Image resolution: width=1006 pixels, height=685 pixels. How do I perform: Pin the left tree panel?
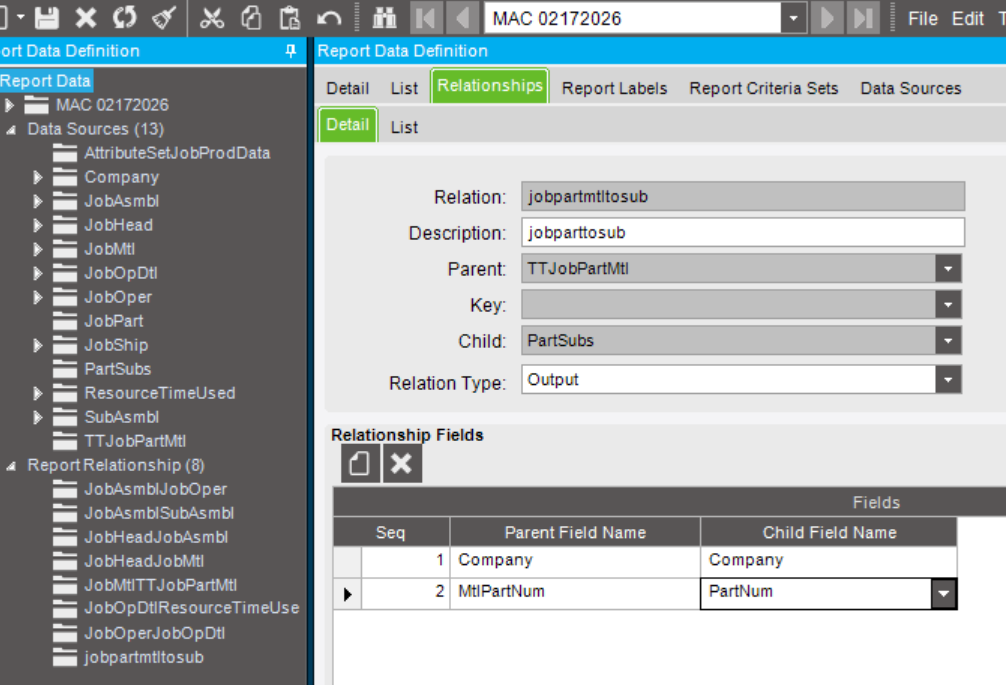pos(291,51)
